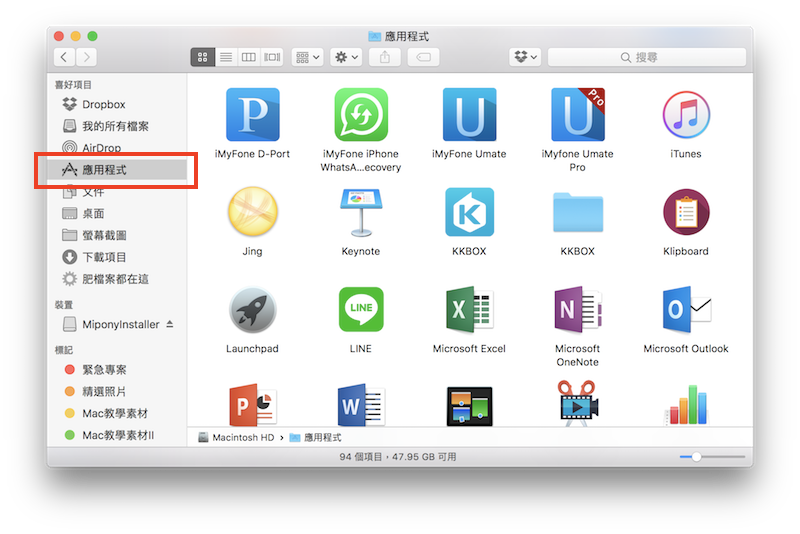The image size is (800, 534).
Task: Switch to Cover Flow view
Action: pos(272,57)
